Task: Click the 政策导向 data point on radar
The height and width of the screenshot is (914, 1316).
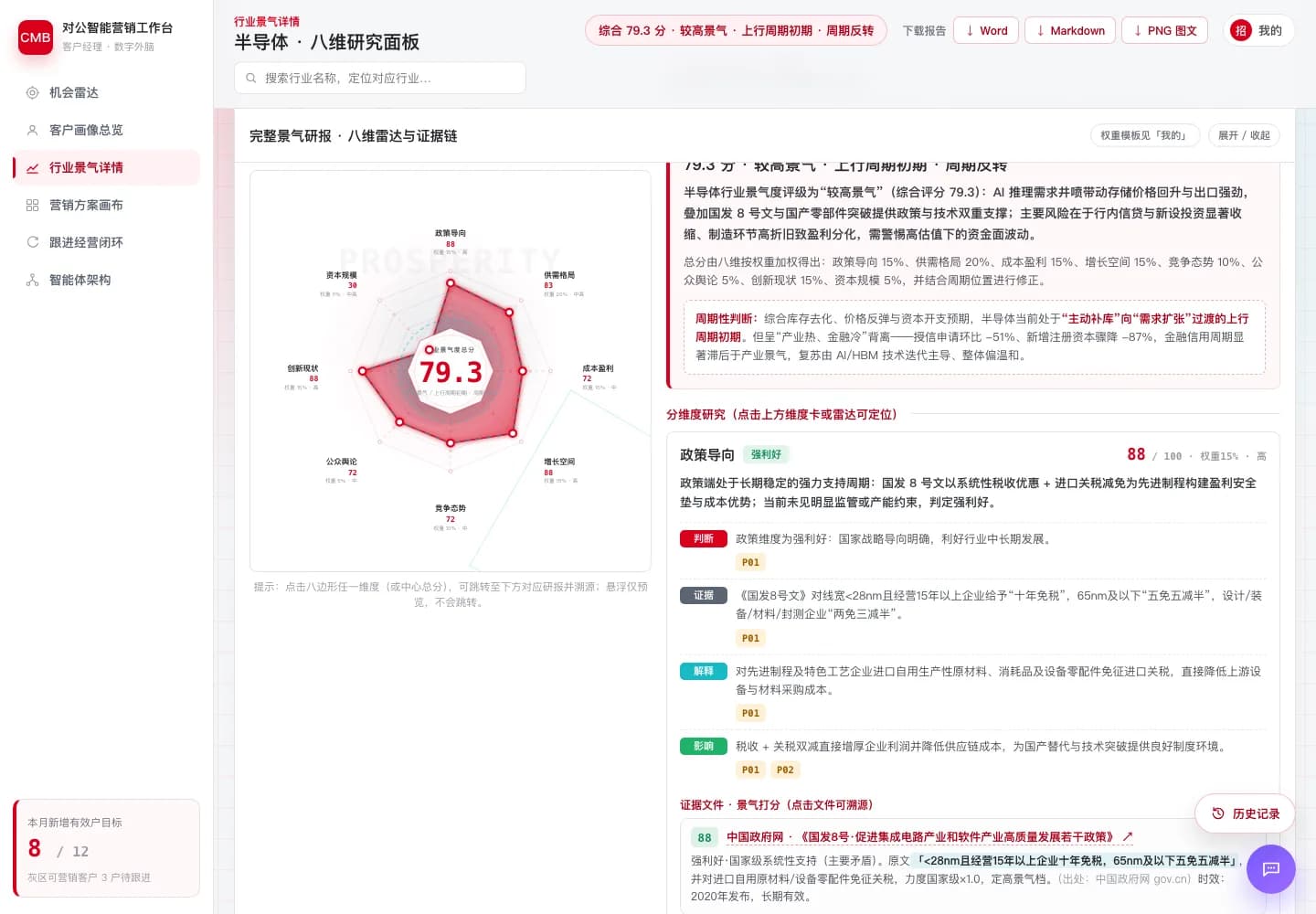Action: (450, 283)
